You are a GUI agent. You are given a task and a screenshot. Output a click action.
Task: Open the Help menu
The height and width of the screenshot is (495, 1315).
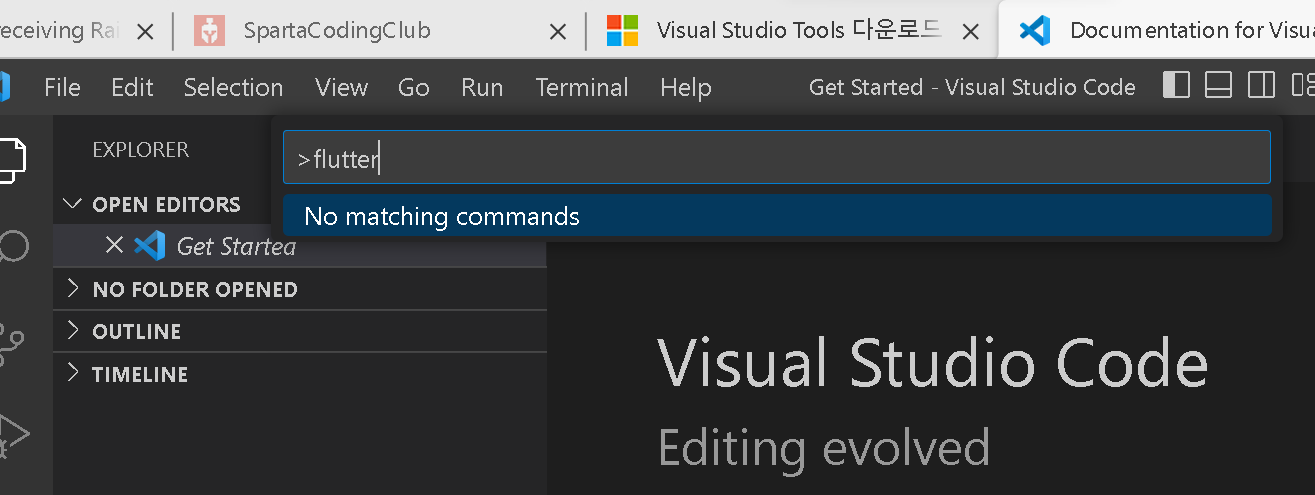(x=685, y=88)
